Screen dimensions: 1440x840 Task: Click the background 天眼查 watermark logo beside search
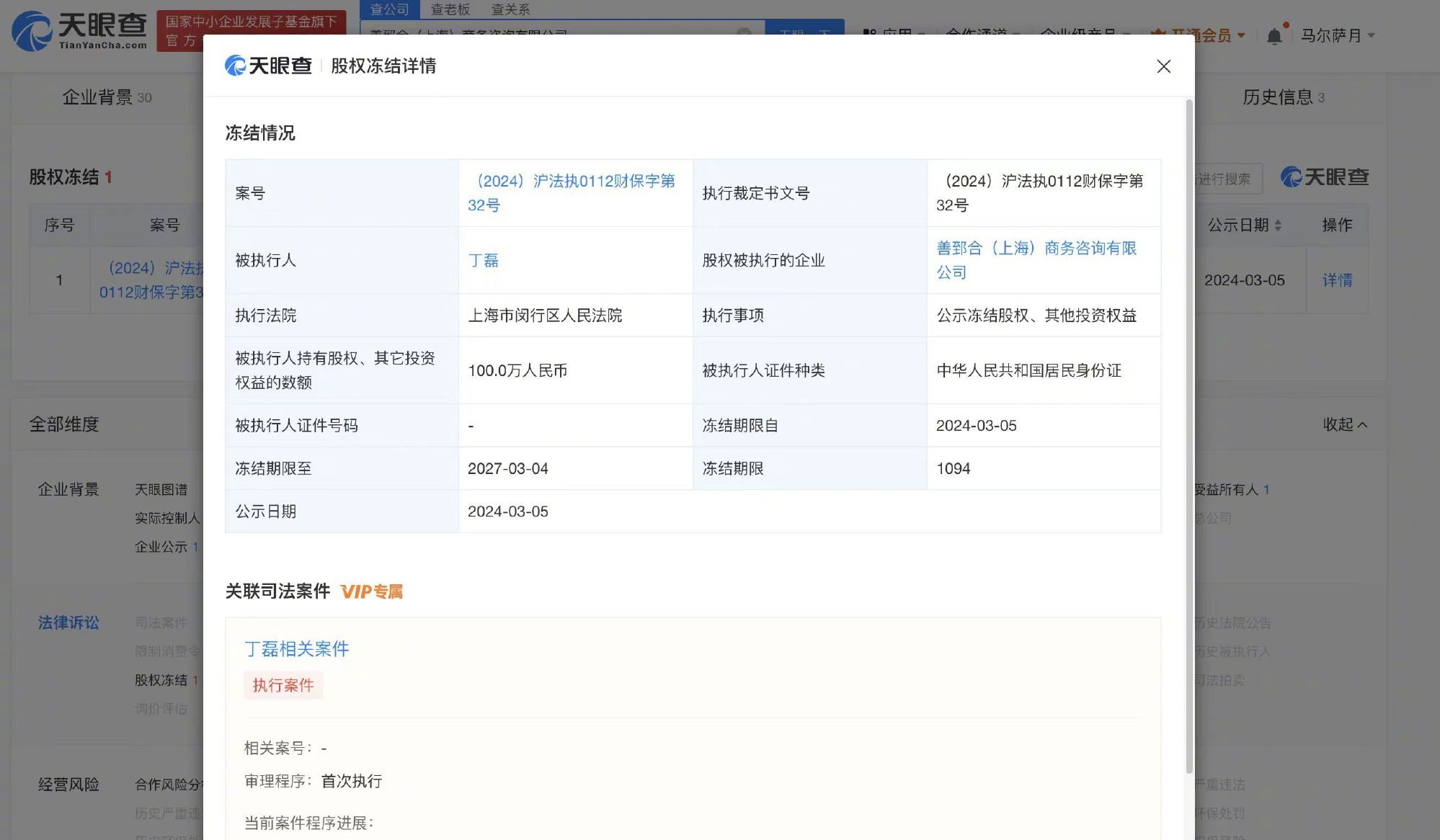tap(1325, 177)
